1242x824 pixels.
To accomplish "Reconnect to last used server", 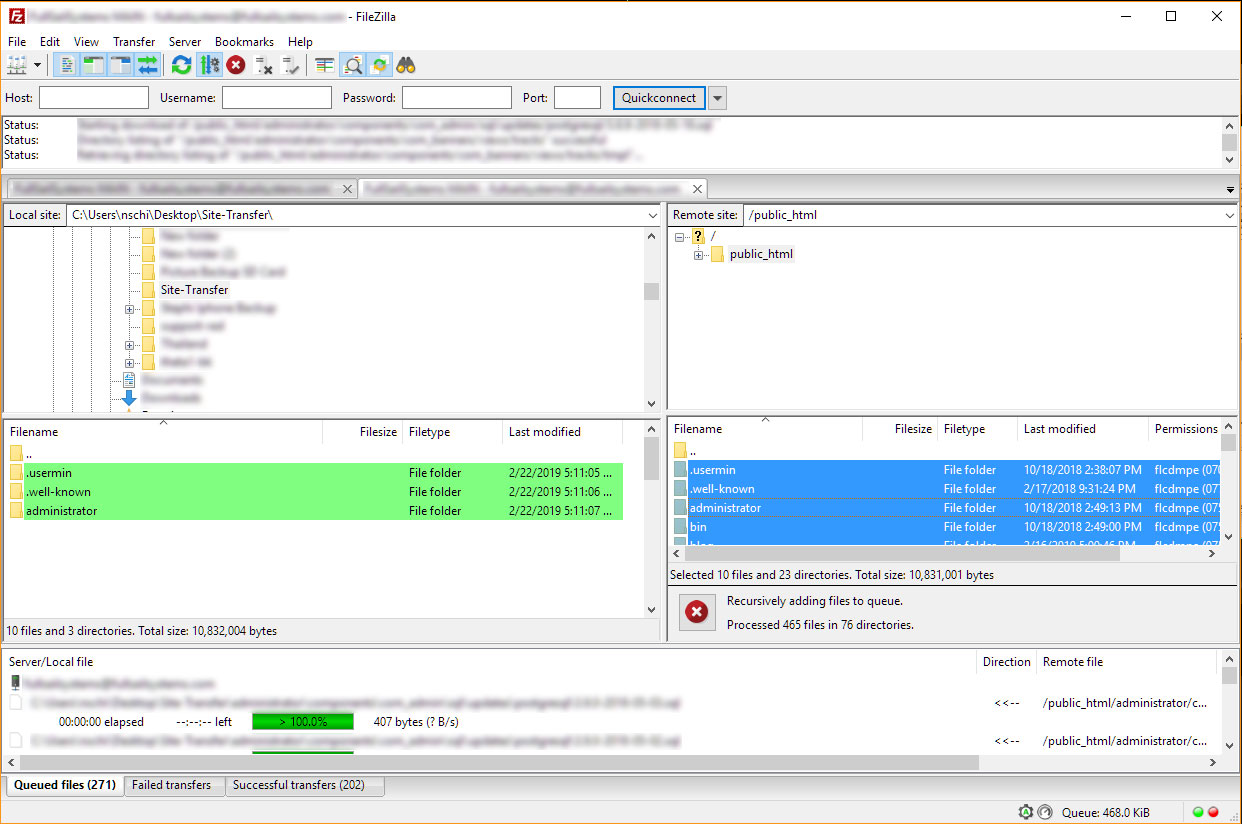I will (291, 65).
